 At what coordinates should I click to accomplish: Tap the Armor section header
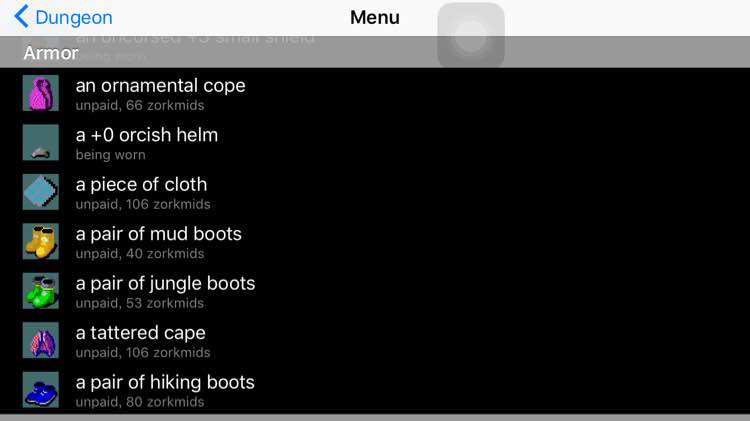[x=51, y=53]
